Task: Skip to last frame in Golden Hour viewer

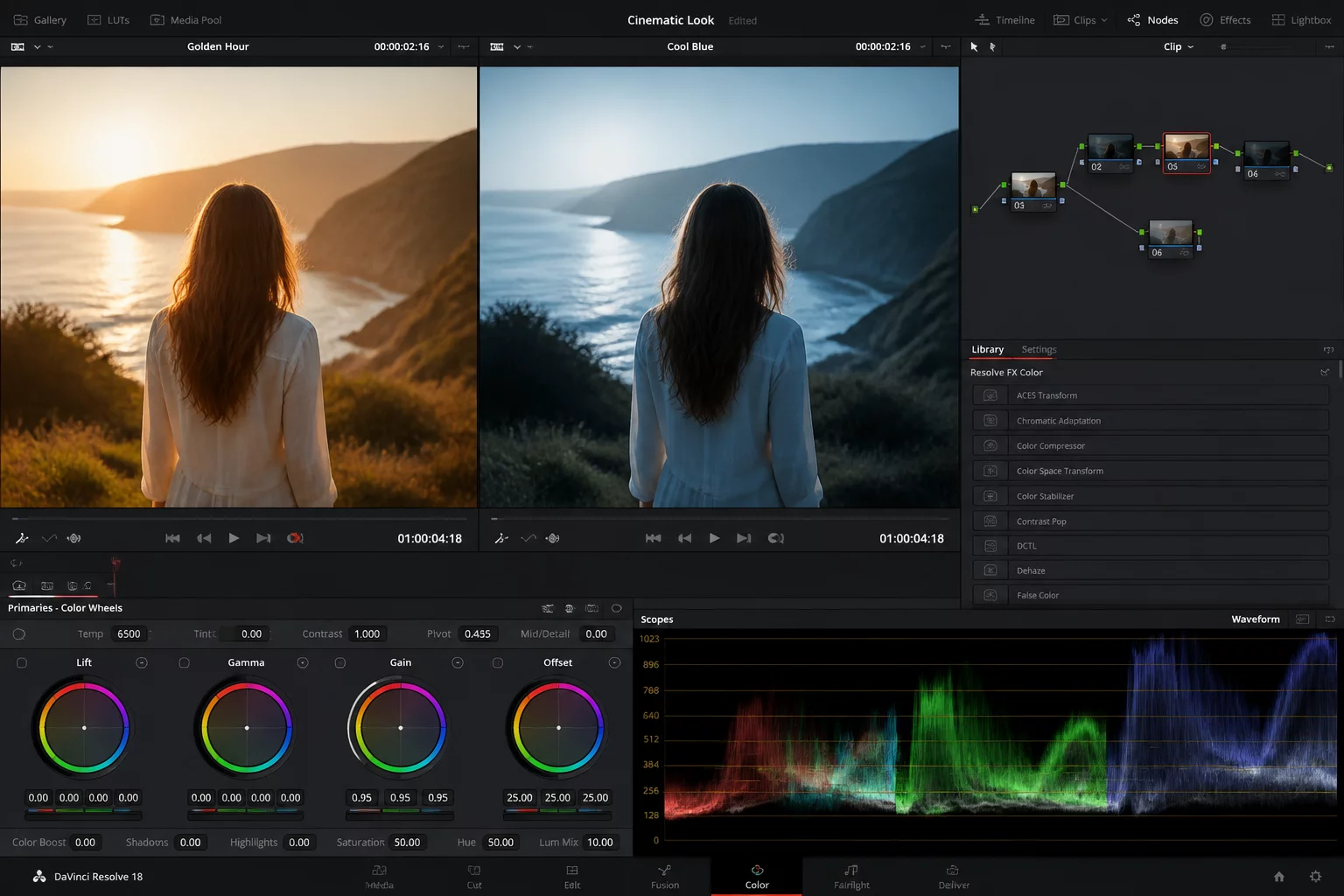Action: pyautogui.click(x=263, y=538)
